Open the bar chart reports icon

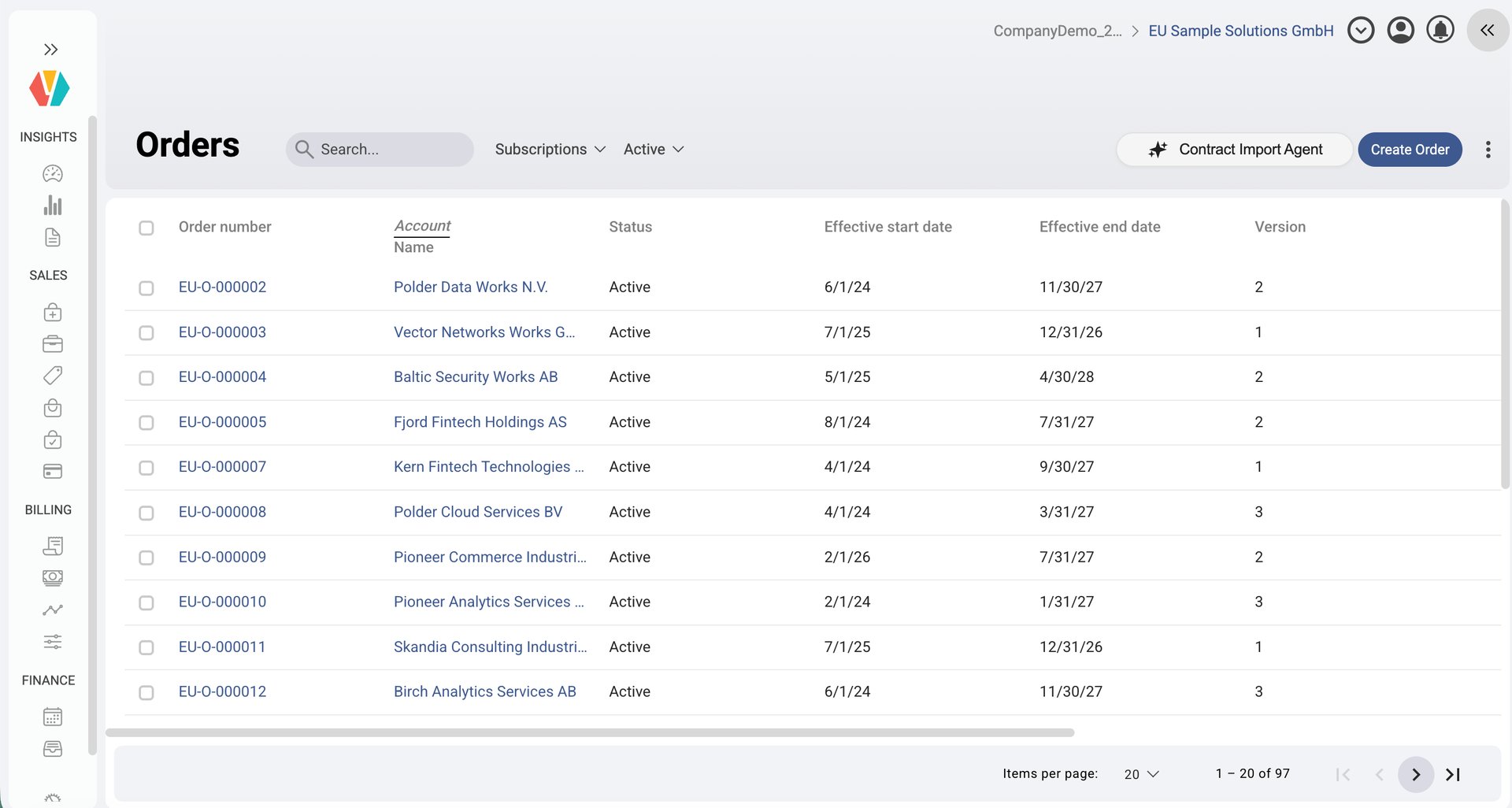click(x=53, y=206)
